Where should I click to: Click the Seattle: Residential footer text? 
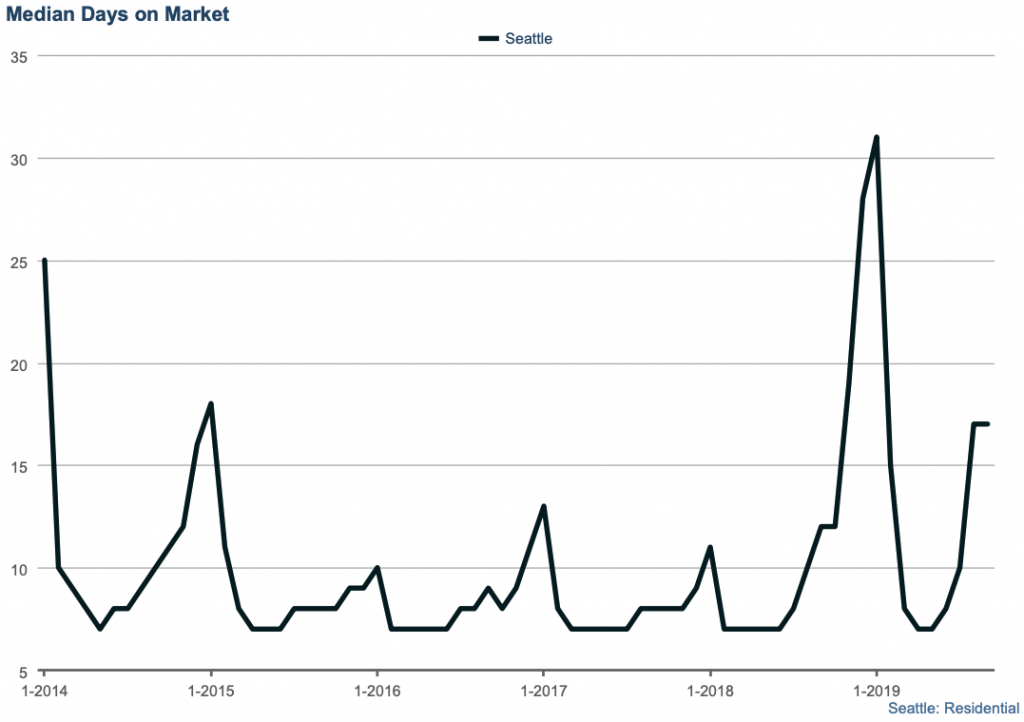point(953,708)
